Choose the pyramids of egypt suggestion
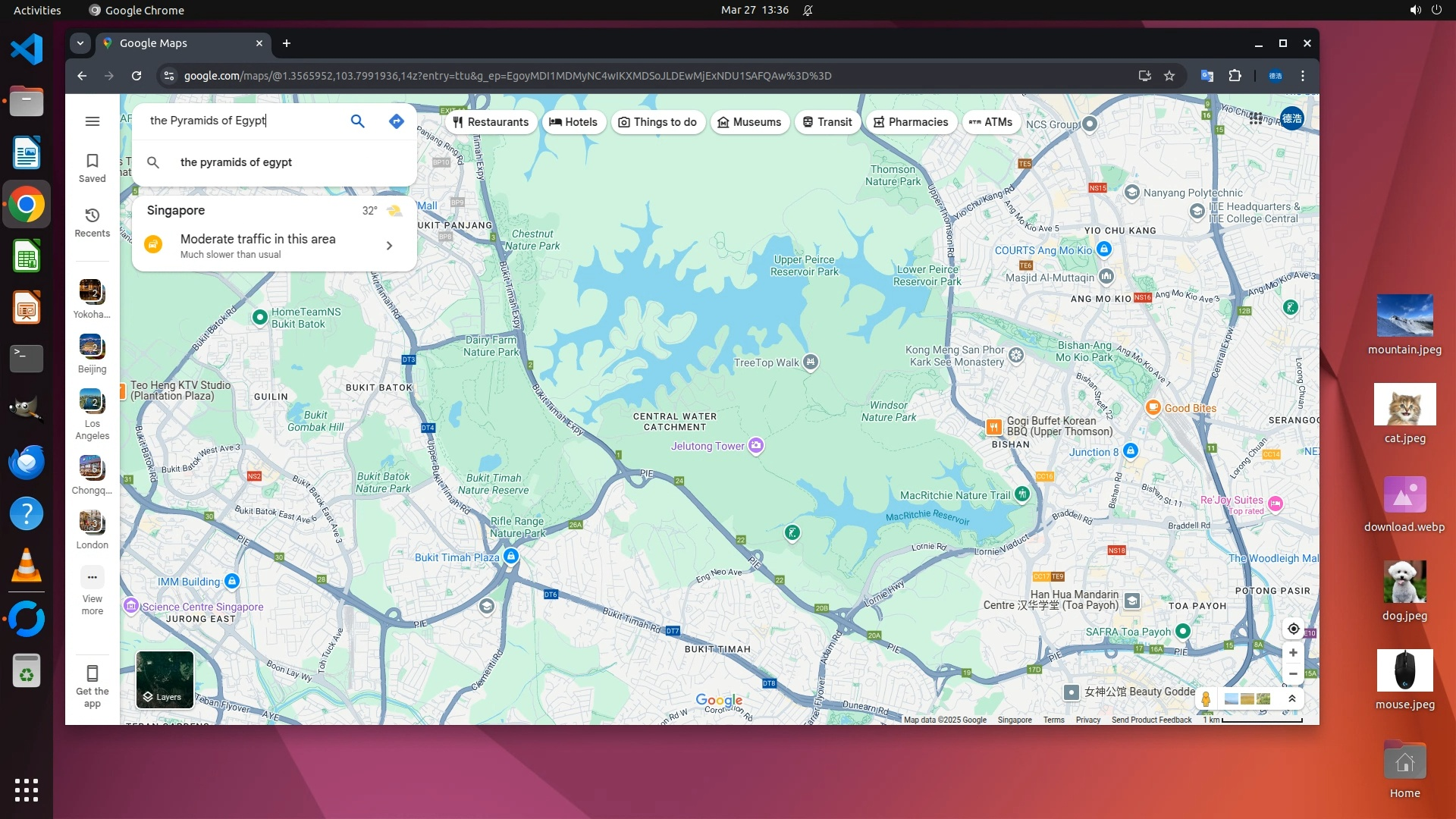The width and height of the screenshot is (1456, 819). click(236, 162)
